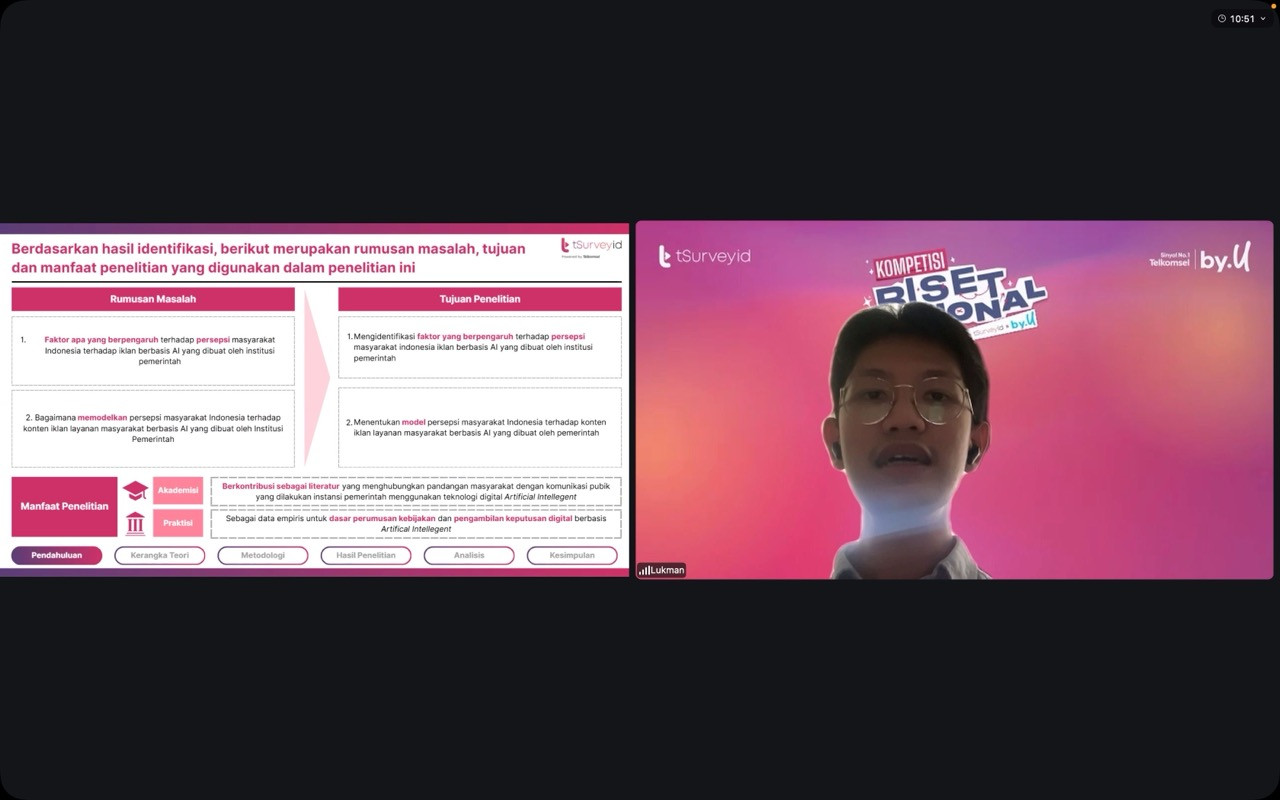Select Lukman's name label on the video
Image resolution: width=1280 pixels, height=800 pixels.
point(667,570)
